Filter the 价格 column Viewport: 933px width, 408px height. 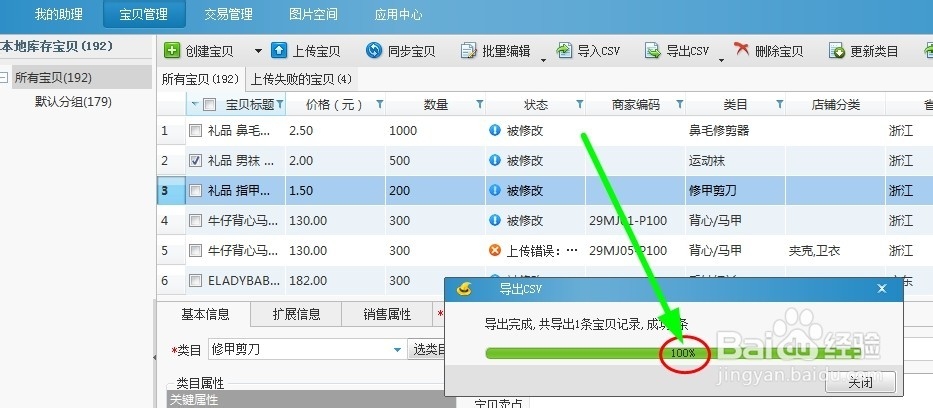(380, 105)
